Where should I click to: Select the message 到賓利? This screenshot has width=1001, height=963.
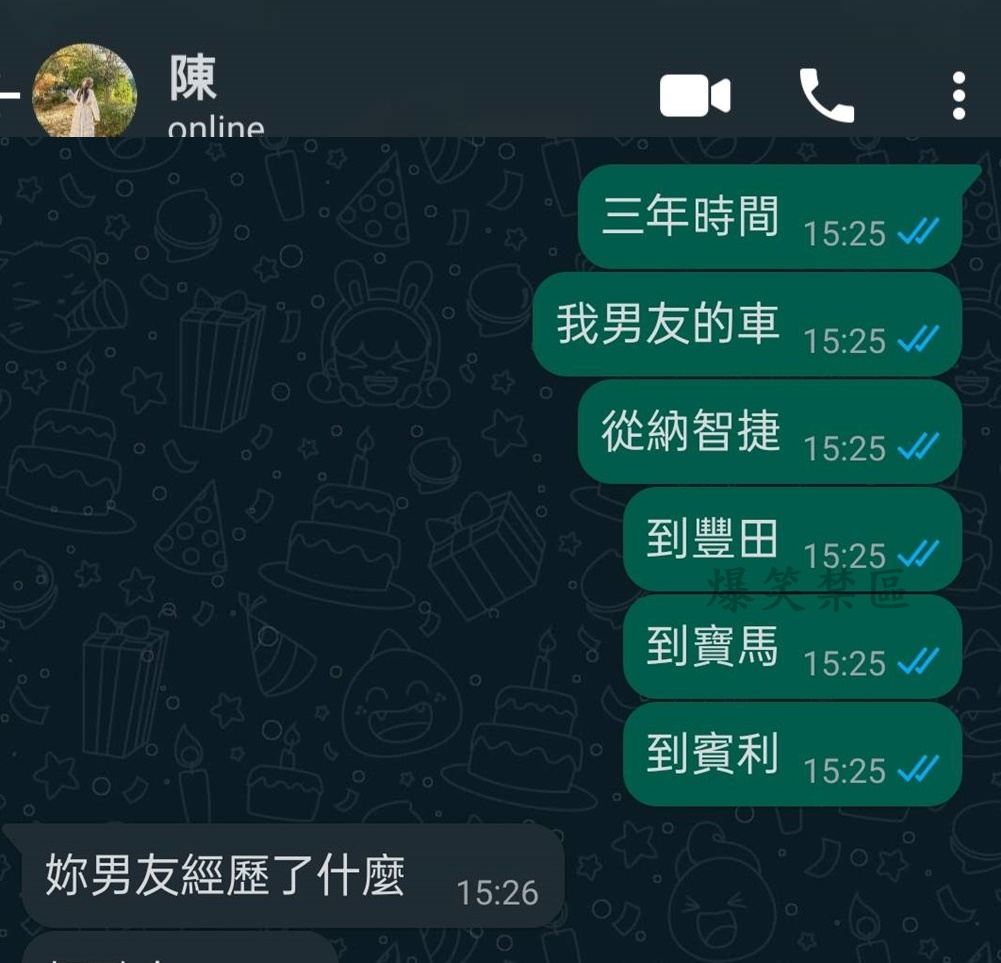click(792, 754)
